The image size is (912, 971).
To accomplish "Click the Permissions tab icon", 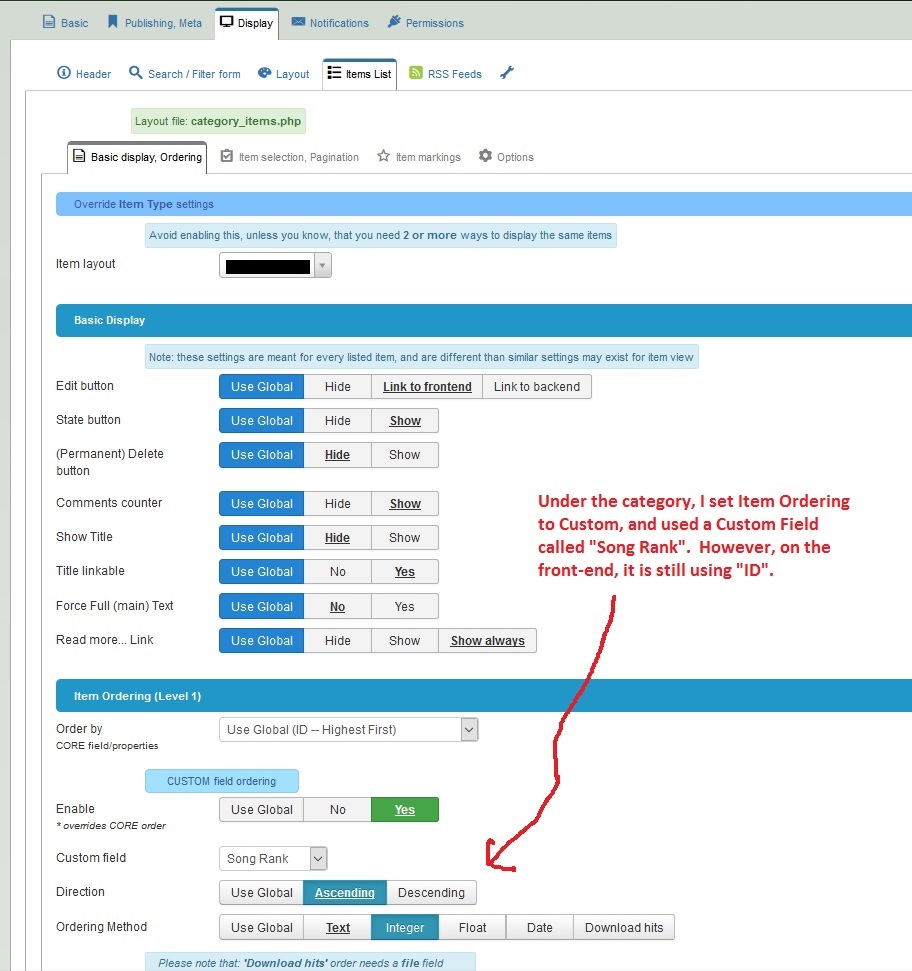I will (x=394, y=22).
